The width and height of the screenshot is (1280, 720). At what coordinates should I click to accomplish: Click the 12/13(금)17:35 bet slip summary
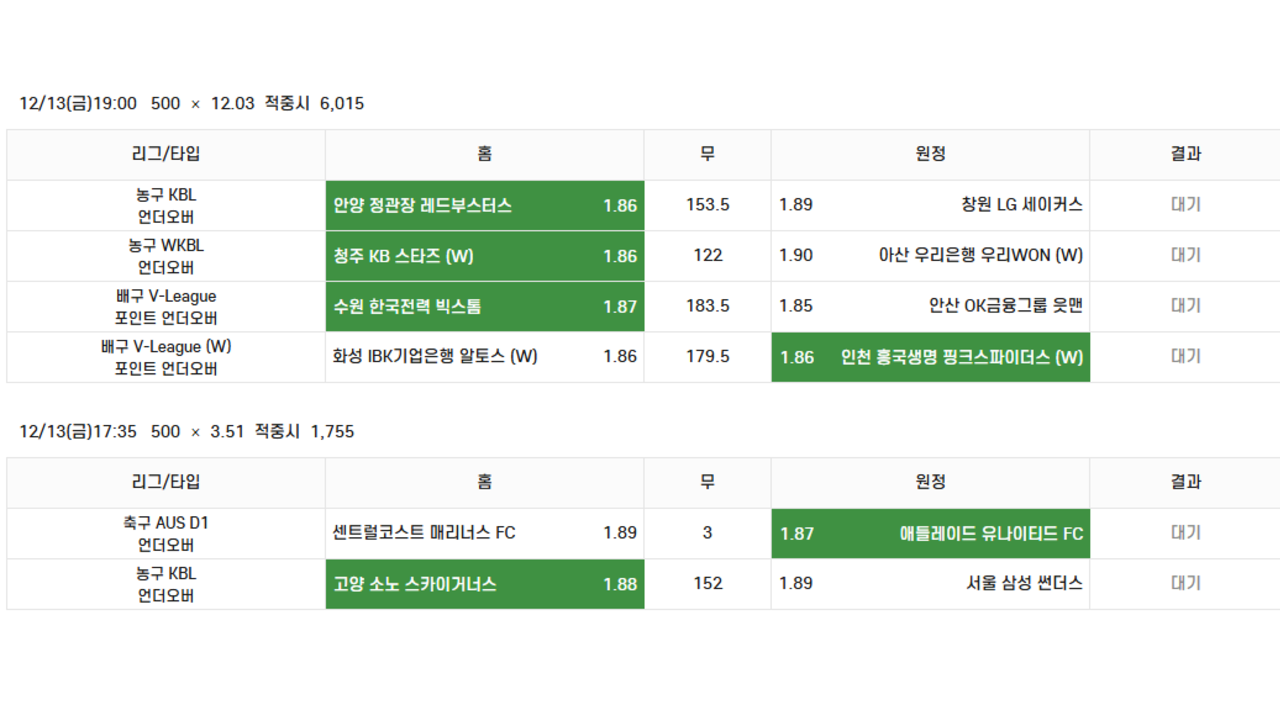pyautogui.click(x=187, y=432)
